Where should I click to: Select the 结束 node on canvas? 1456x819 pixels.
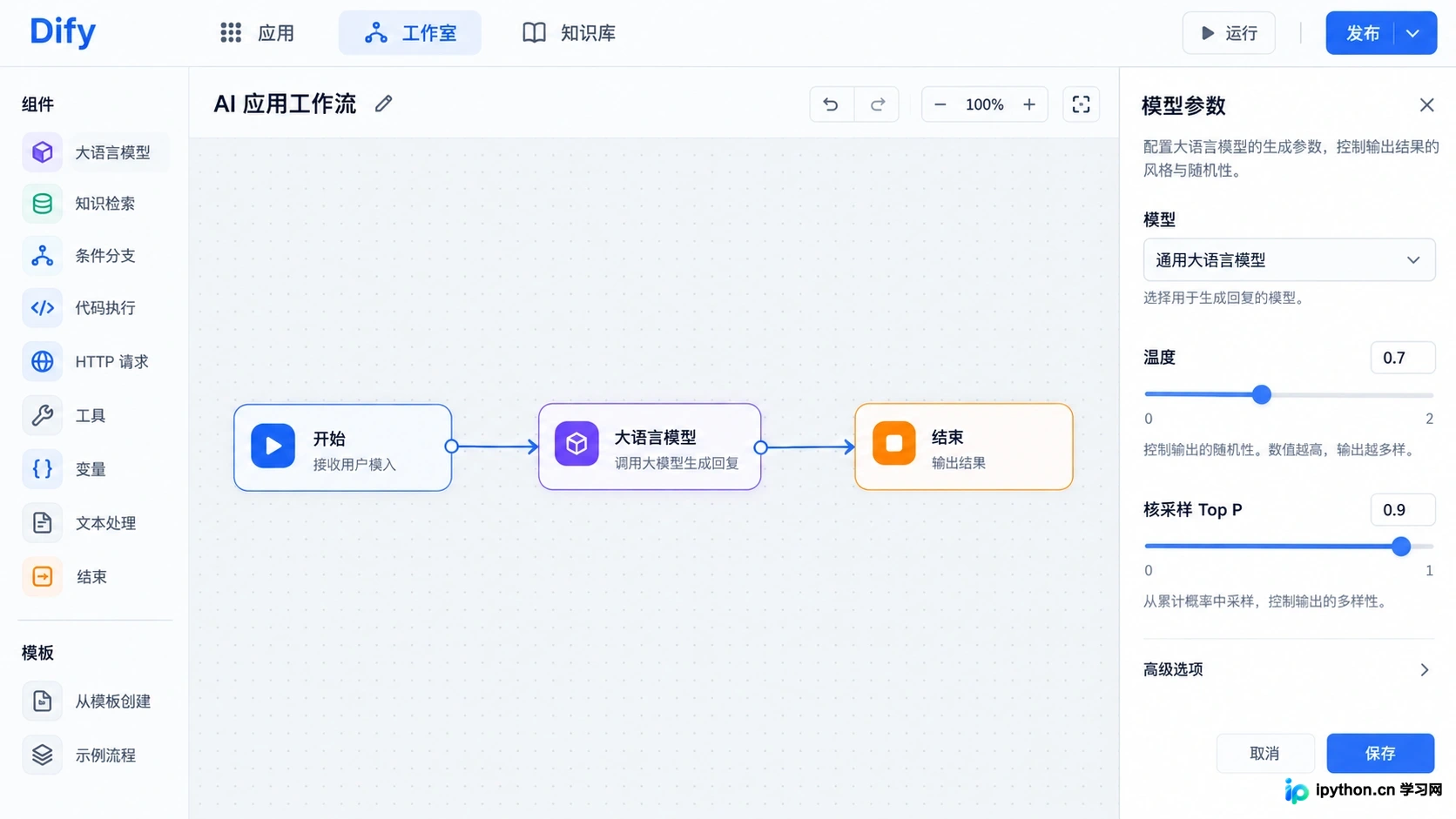[964, 446]
